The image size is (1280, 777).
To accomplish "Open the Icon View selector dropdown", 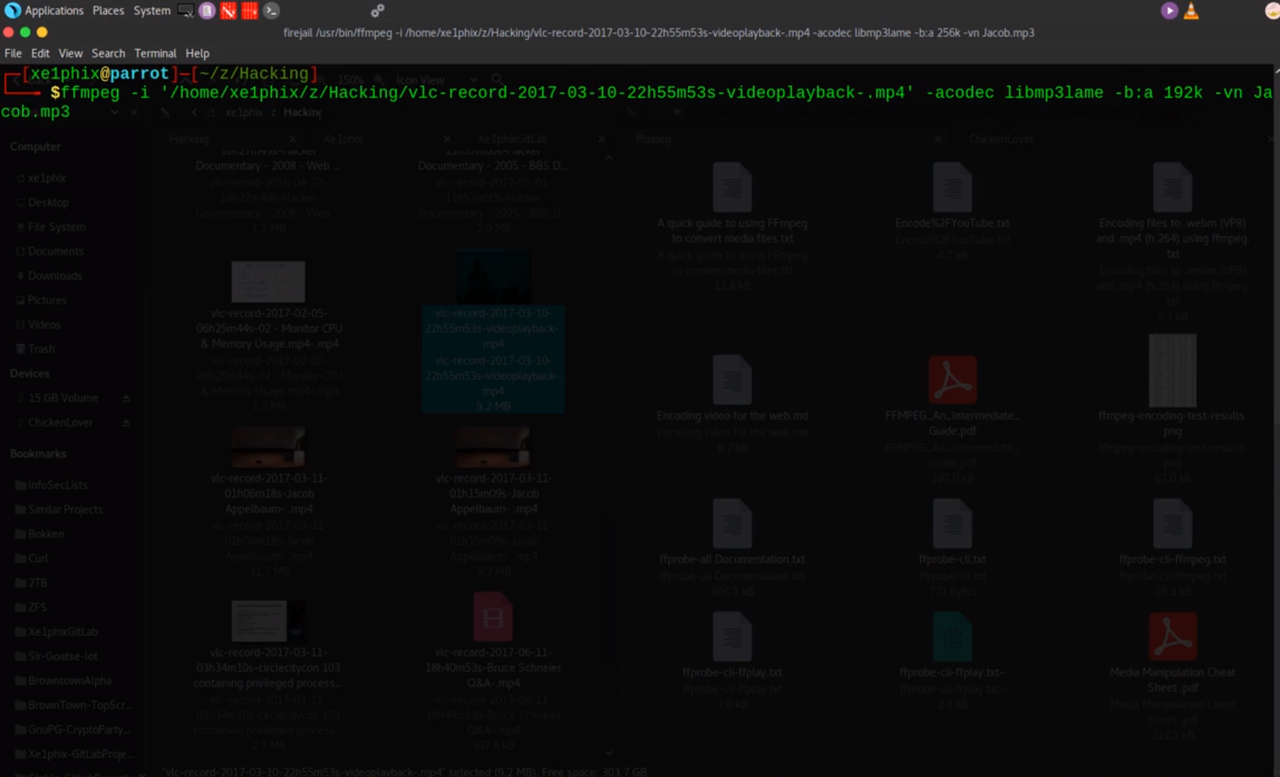I will 474,79.
